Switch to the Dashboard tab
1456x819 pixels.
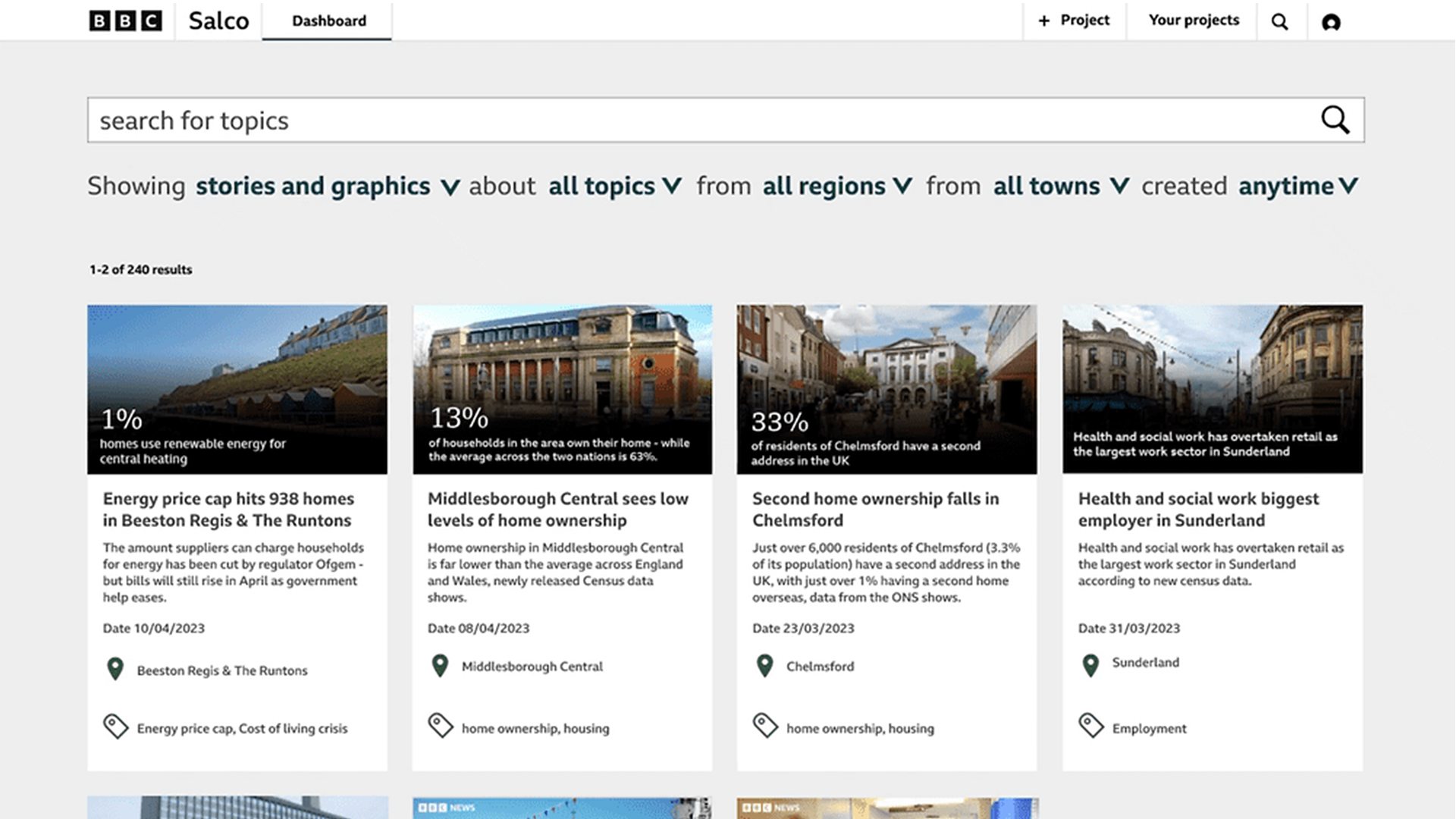click(x=327, y=20)
